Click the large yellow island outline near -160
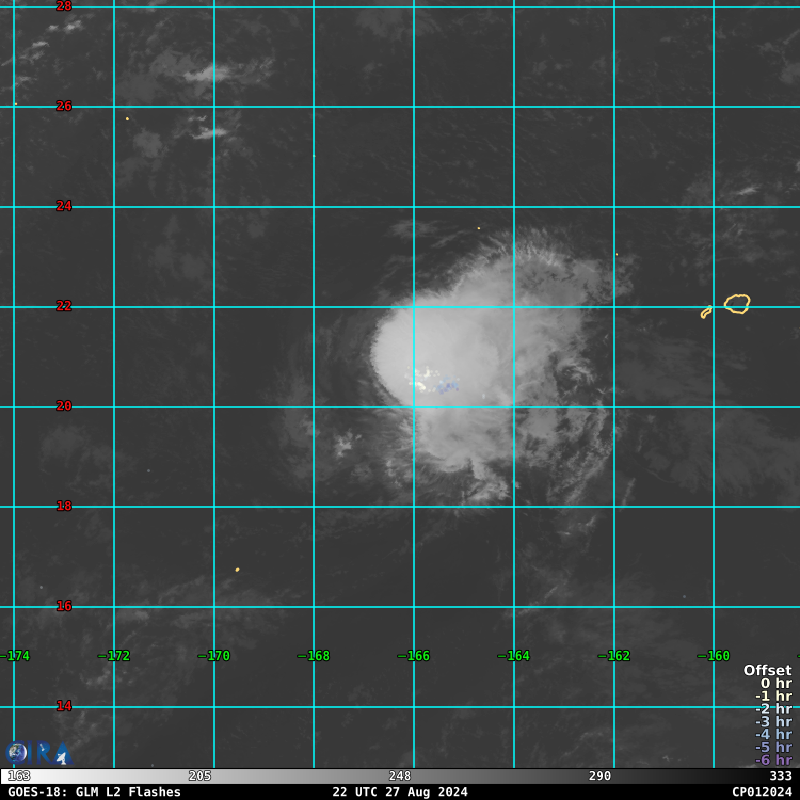The width and height of the screenshot is (800, 800). click(x=737, y=304)
